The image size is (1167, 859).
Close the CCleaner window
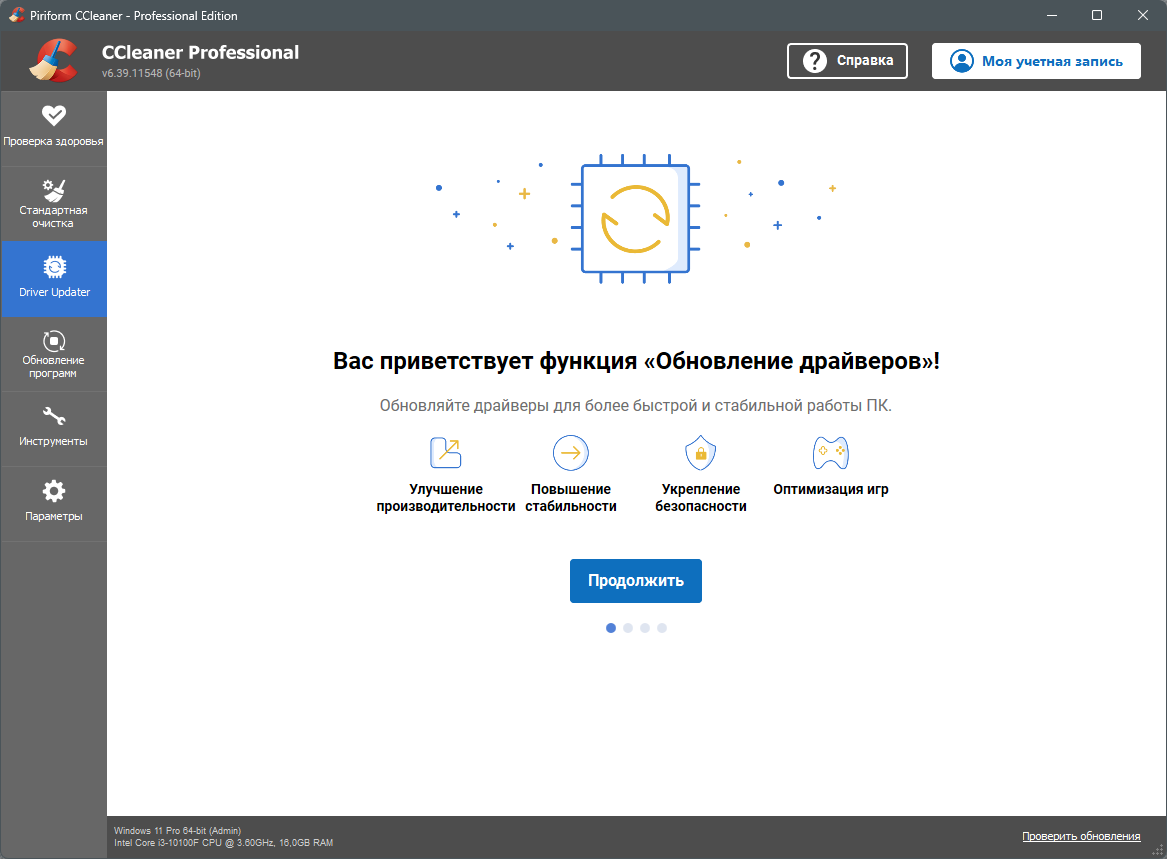click(1142, 15)
